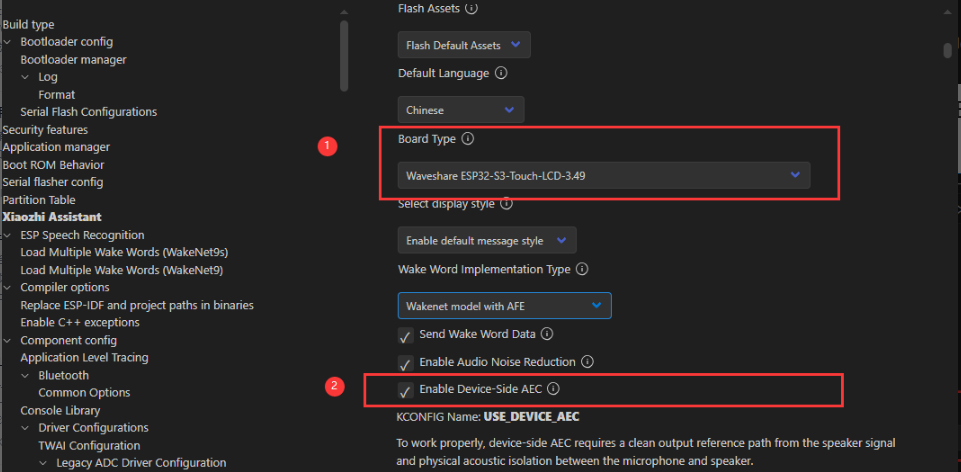Click the info icon beside Flash Assets
The height and width of the screenshot is (472, 961).
[472, 8]
